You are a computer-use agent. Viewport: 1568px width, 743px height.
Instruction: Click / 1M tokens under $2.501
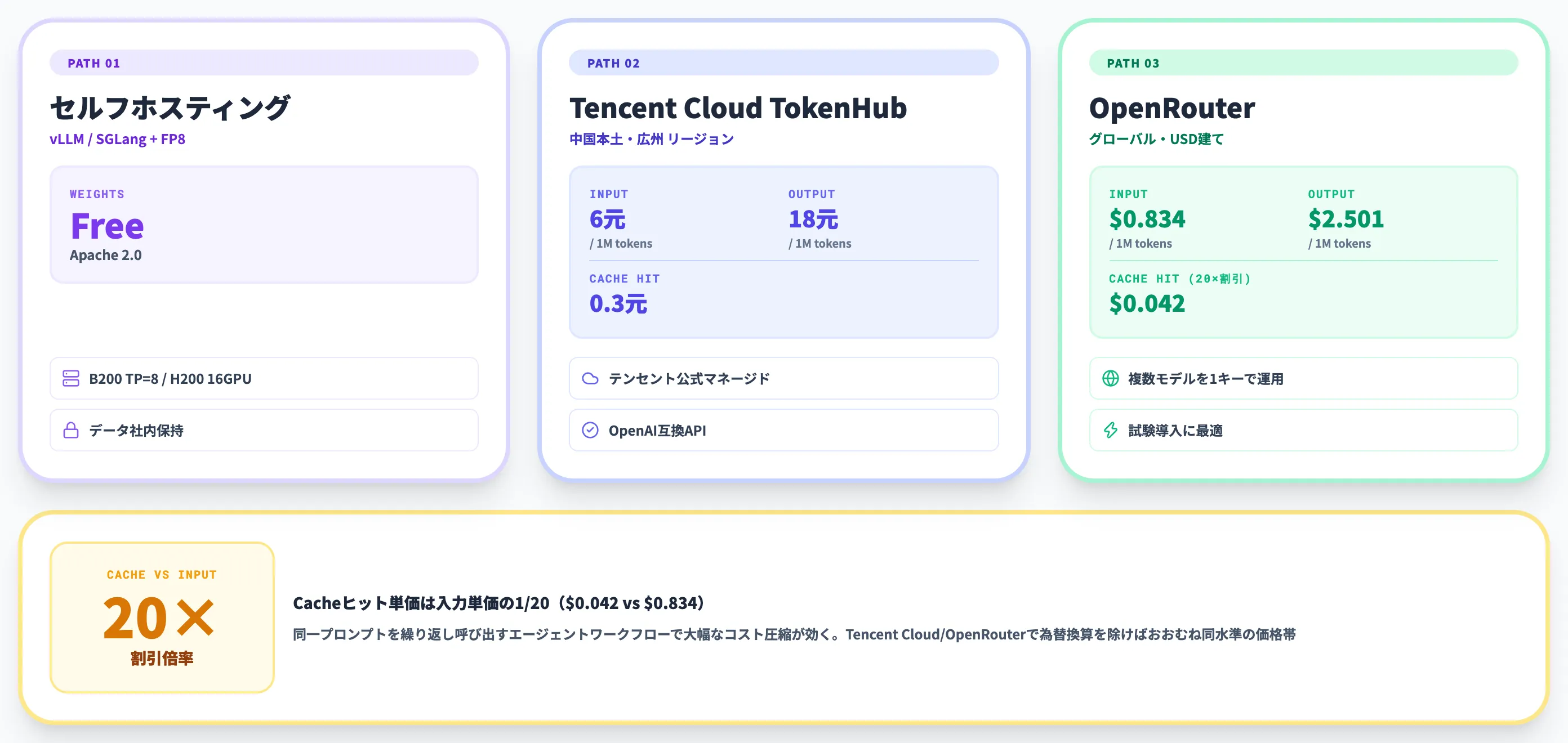1340,243
